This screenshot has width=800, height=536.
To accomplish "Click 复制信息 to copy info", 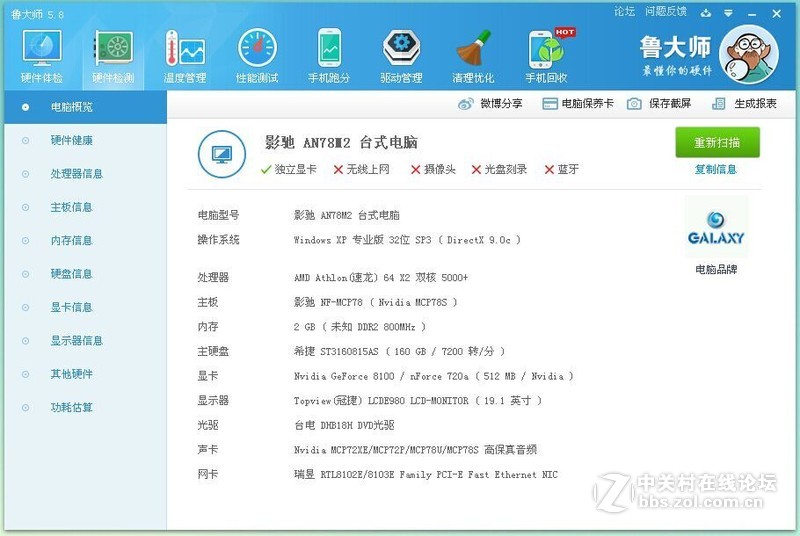I will click(716, 169).
